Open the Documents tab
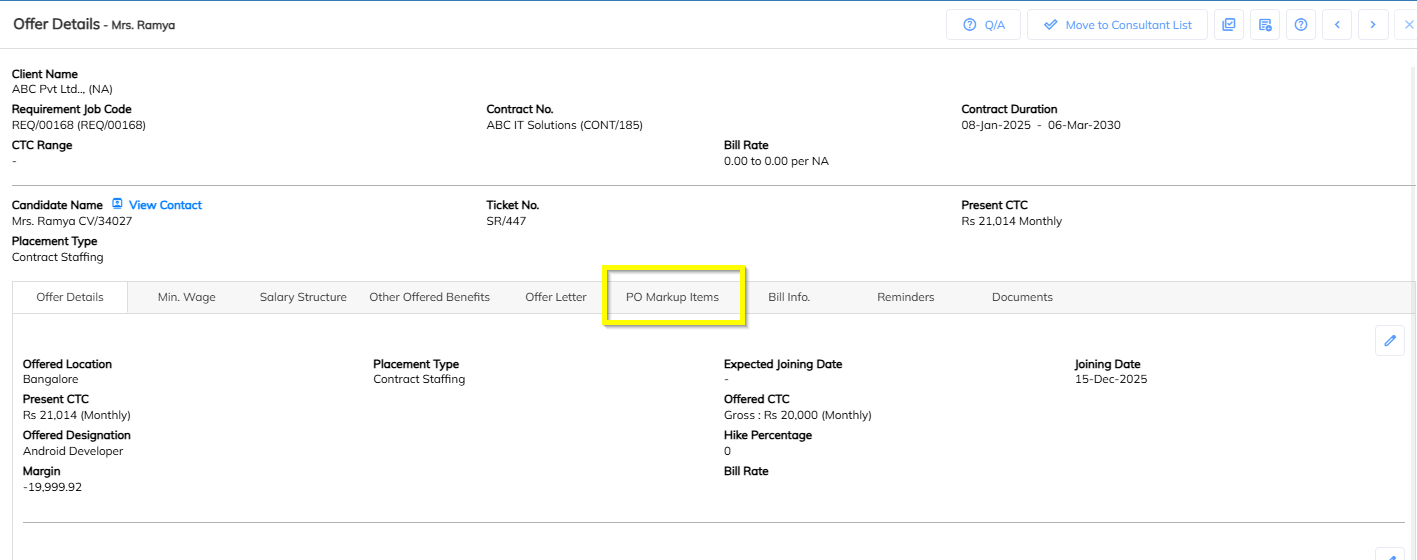The width and height of the screenshot is (1417, 560). (x=1022, y=297)
